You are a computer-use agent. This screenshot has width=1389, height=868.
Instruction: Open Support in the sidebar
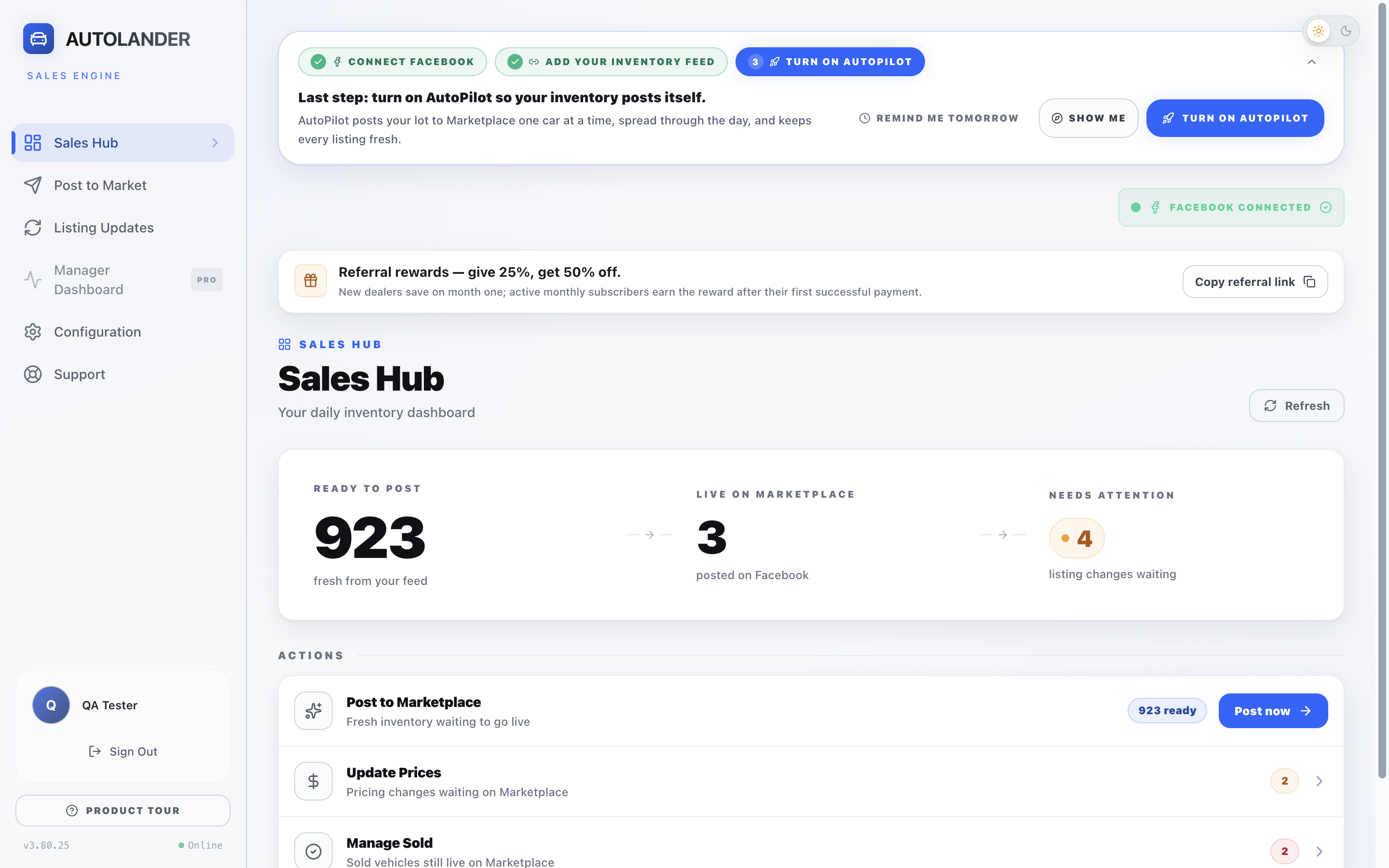coord(123,374)
